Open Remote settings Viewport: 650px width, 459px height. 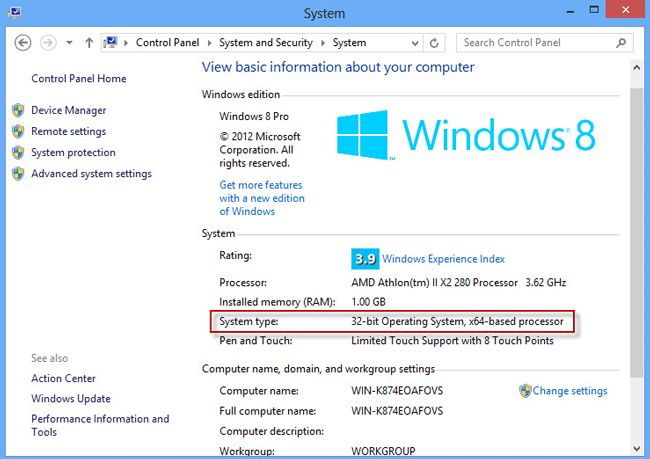pos(69,131)
